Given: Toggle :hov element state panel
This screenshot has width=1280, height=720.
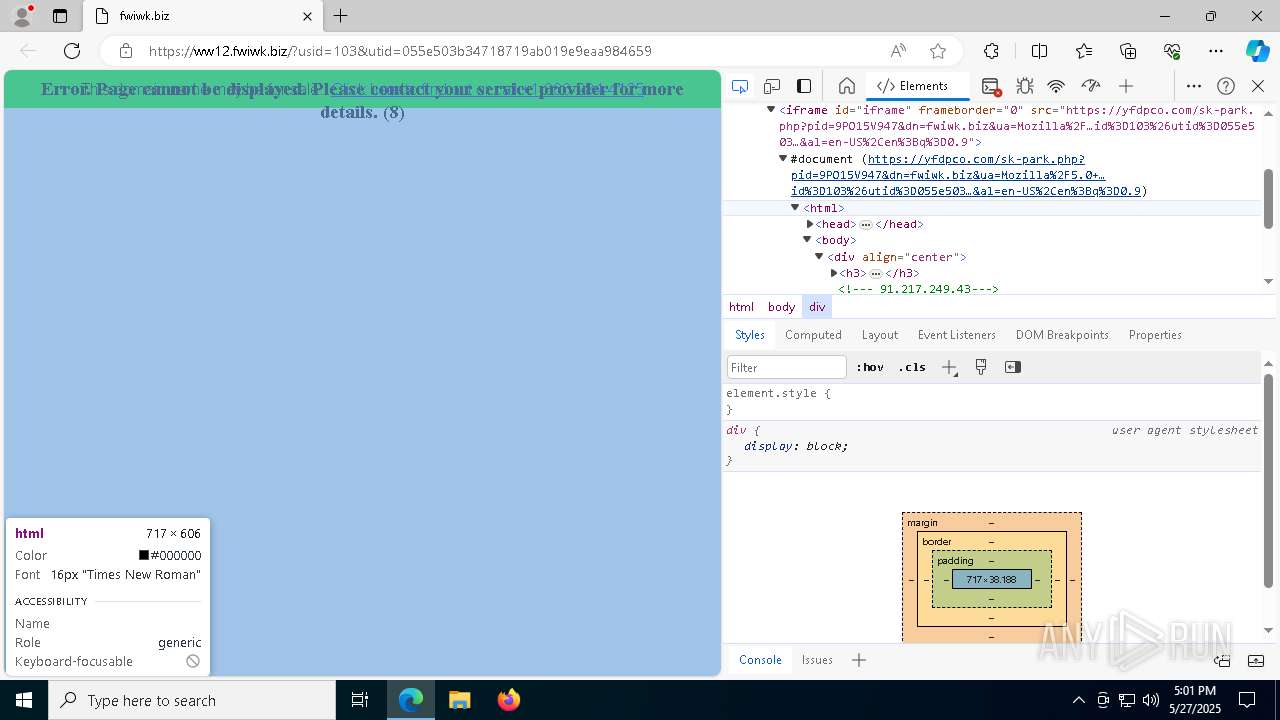Looking at the screenshot, I should click(x=870, y=367).
